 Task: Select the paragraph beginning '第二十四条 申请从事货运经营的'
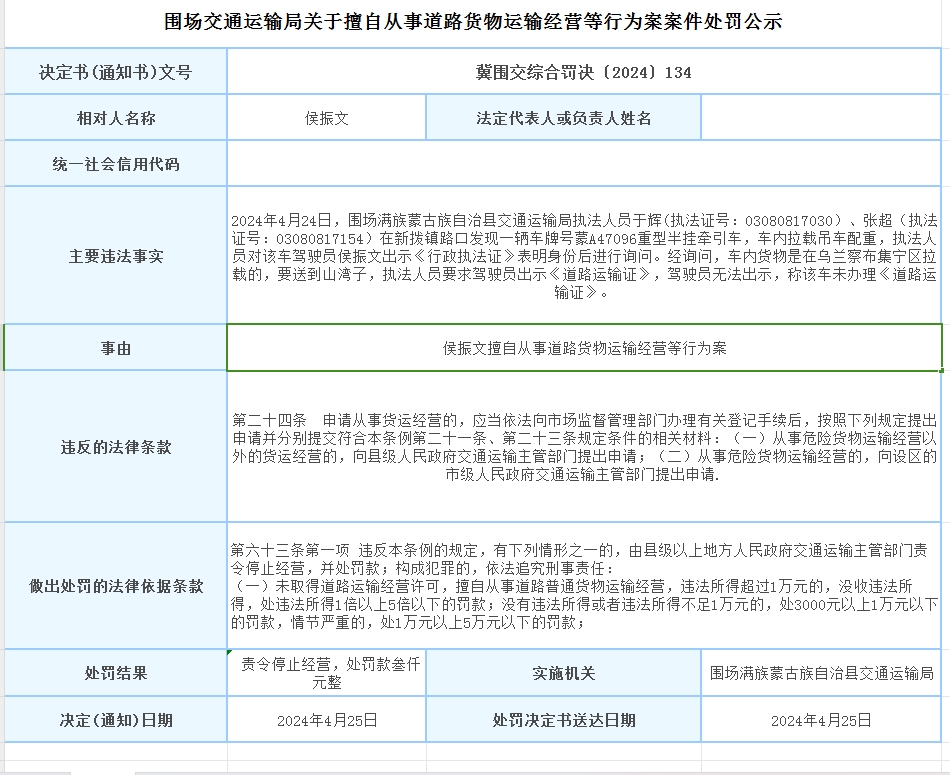coord(583,447)
